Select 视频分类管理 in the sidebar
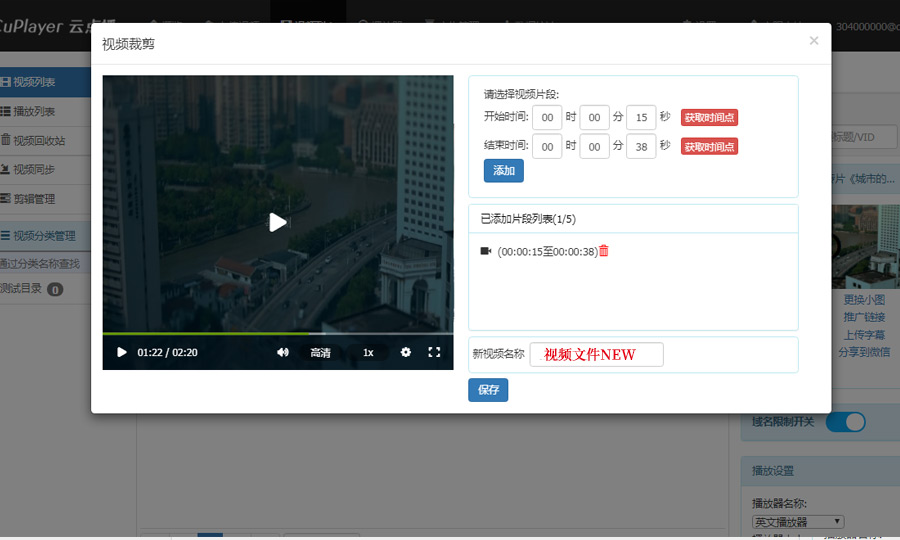 45,236
